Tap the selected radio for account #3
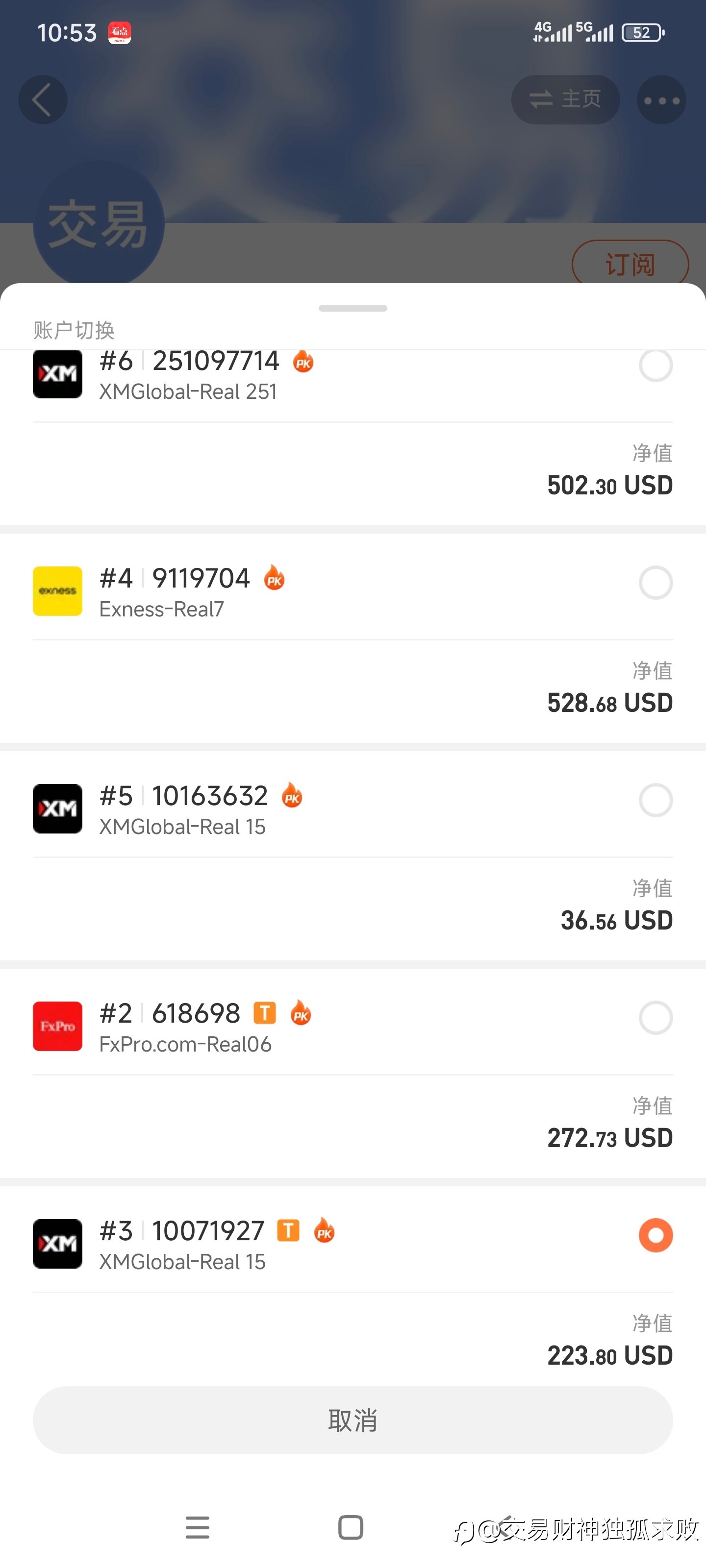Viewport: 706px width, 1568px height. point(656,1235)
